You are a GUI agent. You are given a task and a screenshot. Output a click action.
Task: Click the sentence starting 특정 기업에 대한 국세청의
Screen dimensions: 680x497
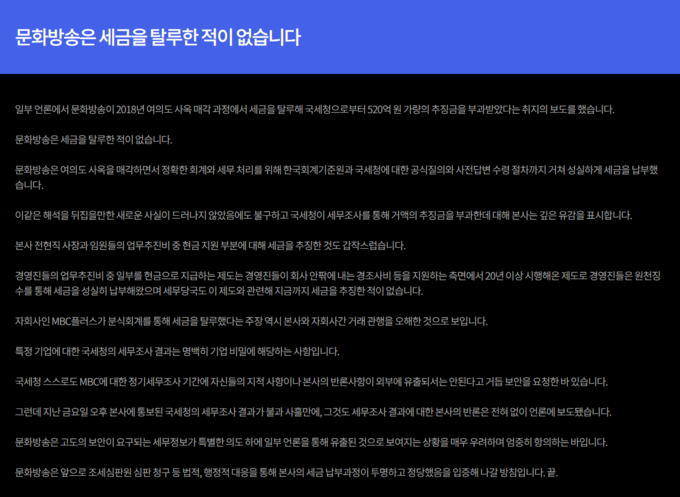click(x=177, y=352)
